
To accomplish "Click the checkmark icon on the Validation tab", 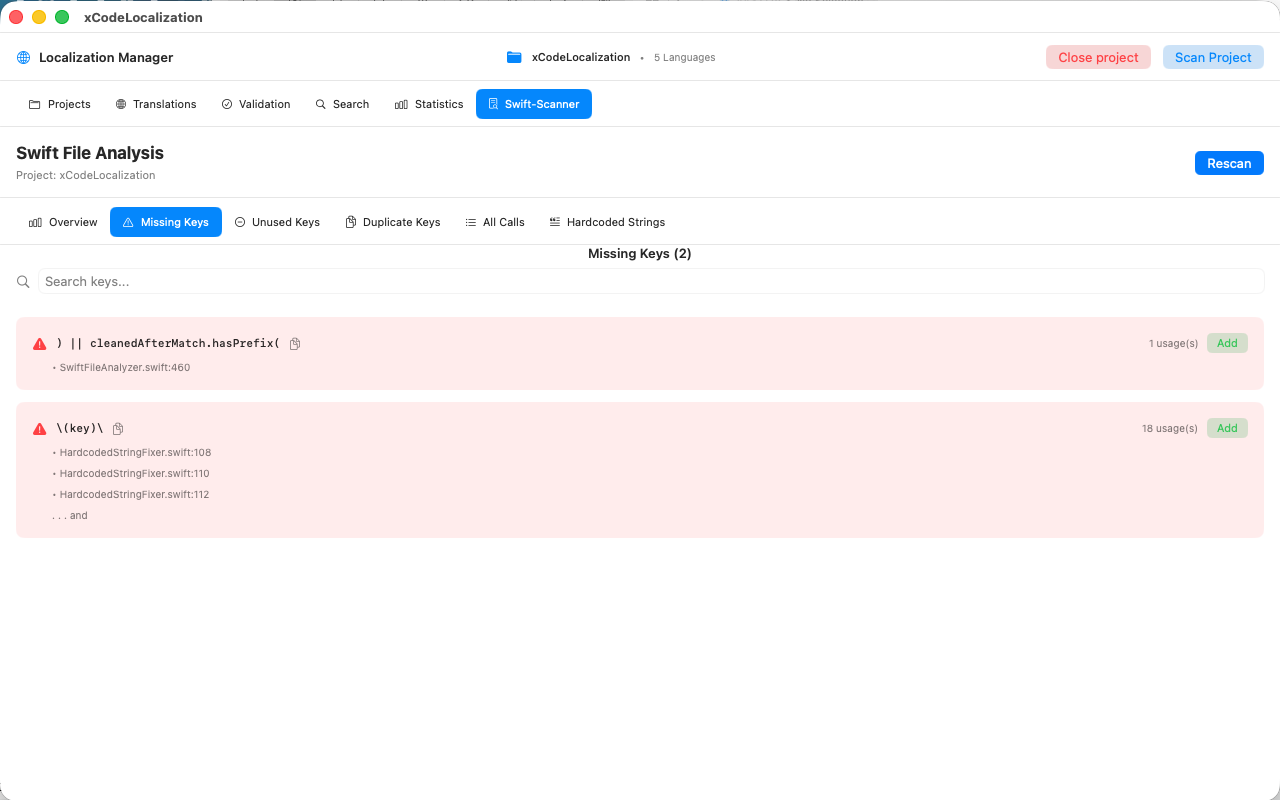I will tap(225, 104).
